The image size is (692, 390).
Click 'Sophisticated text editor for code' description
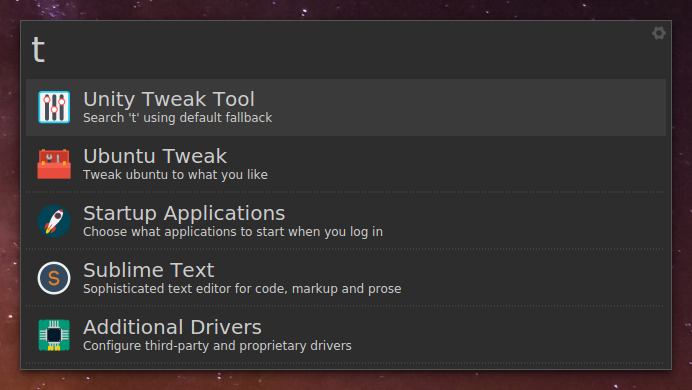[x=242, y=289]
